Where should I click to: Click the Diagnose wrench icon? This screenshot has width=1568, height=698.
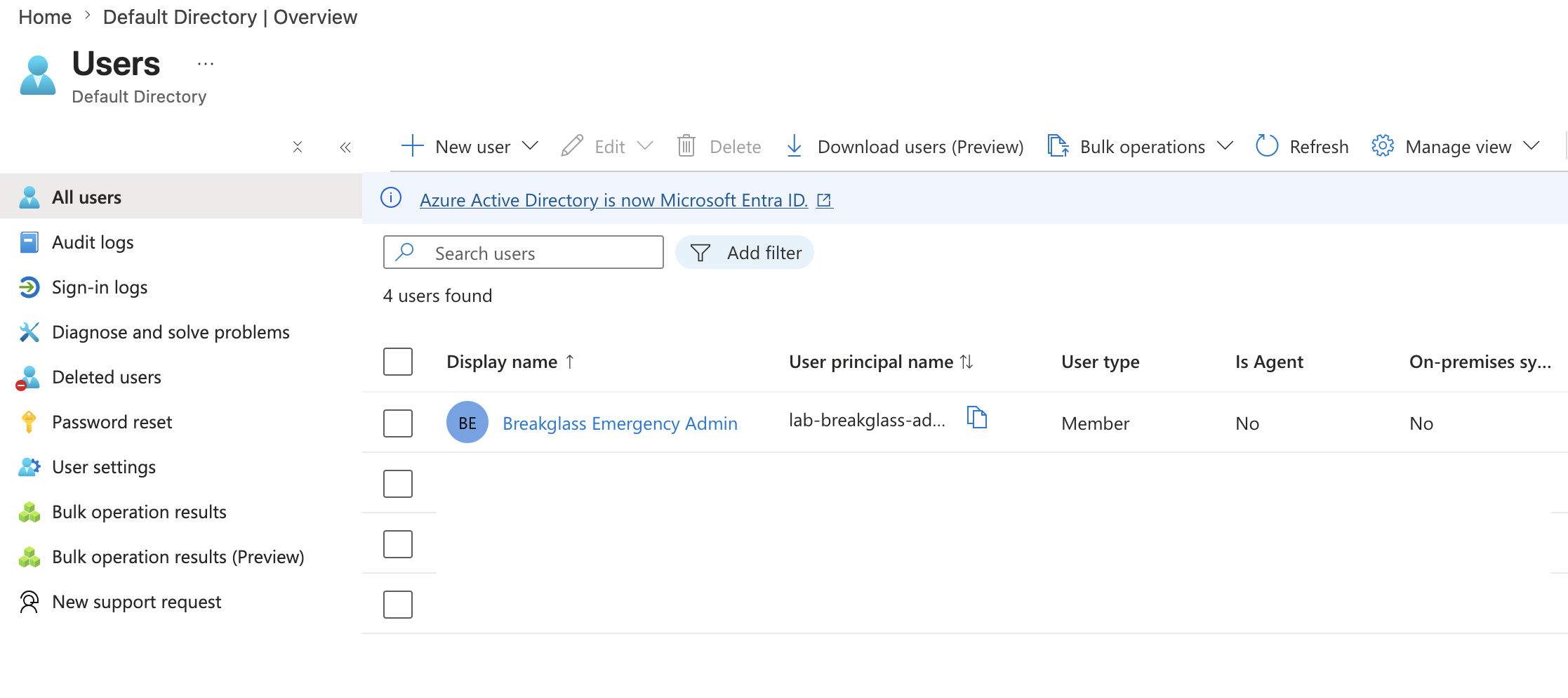(29, 332)
